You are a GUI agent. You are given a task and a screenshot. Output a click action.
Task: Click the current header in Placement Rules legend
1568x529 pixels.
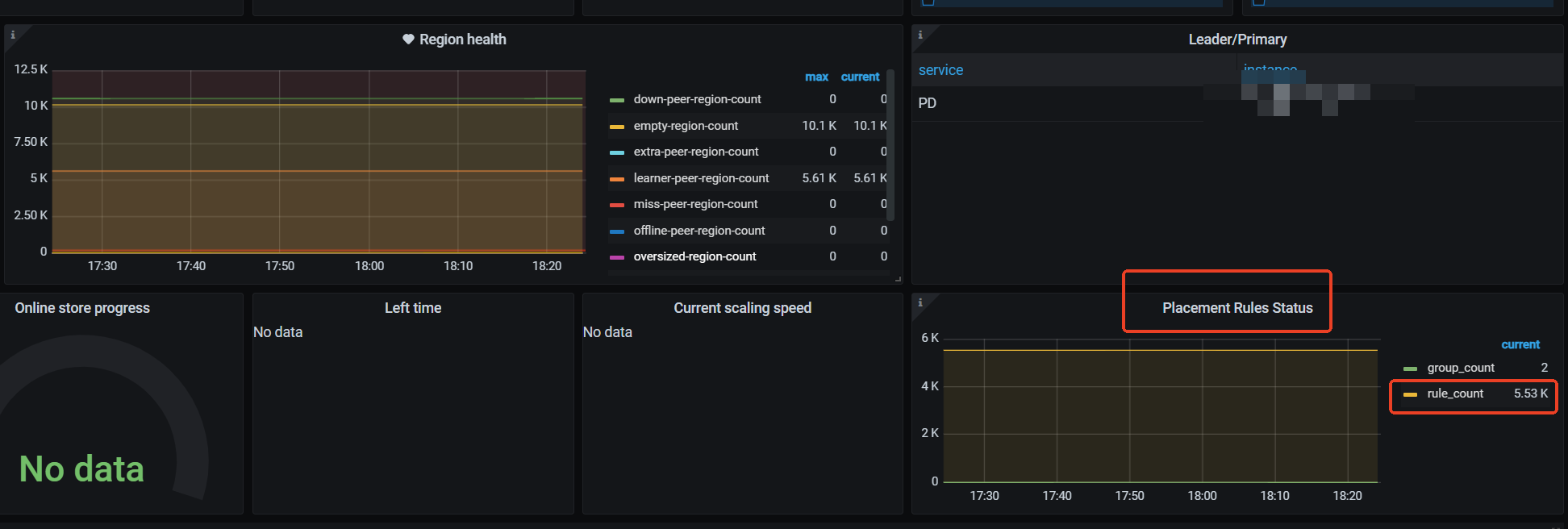(x=1520, y=345)
